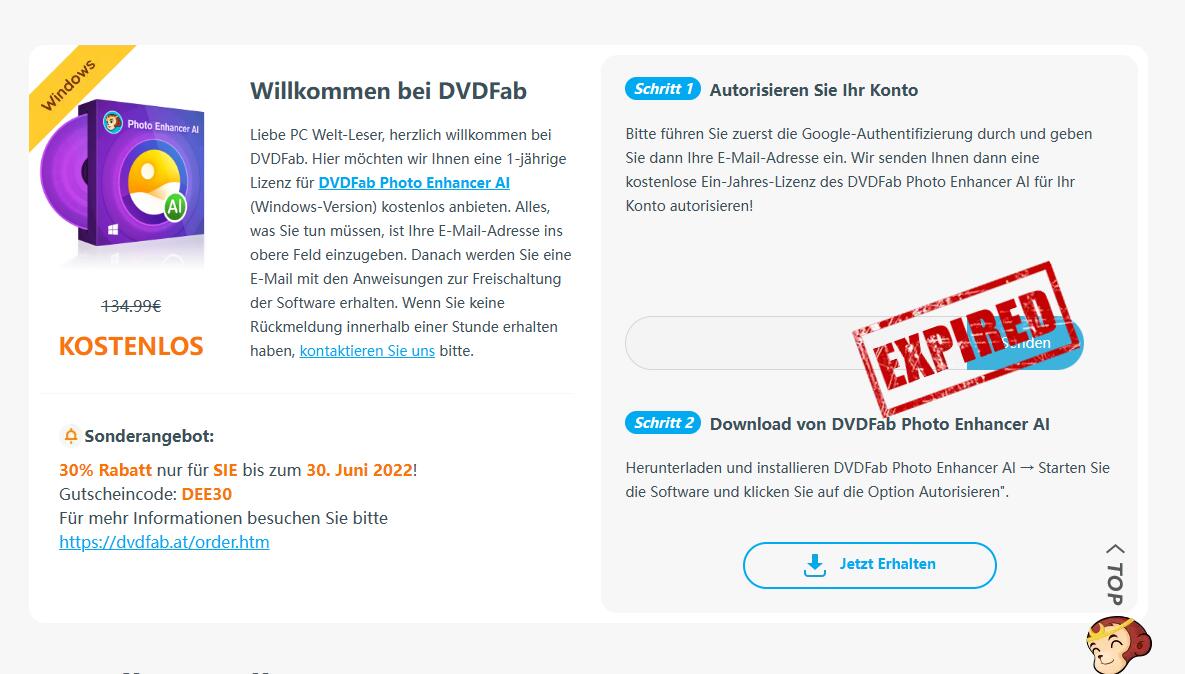Open the DVDFab Photo Enhancer AI link
Image resolution: width=1185 pixels, height=674 pixels.
[x=414, y=183]
